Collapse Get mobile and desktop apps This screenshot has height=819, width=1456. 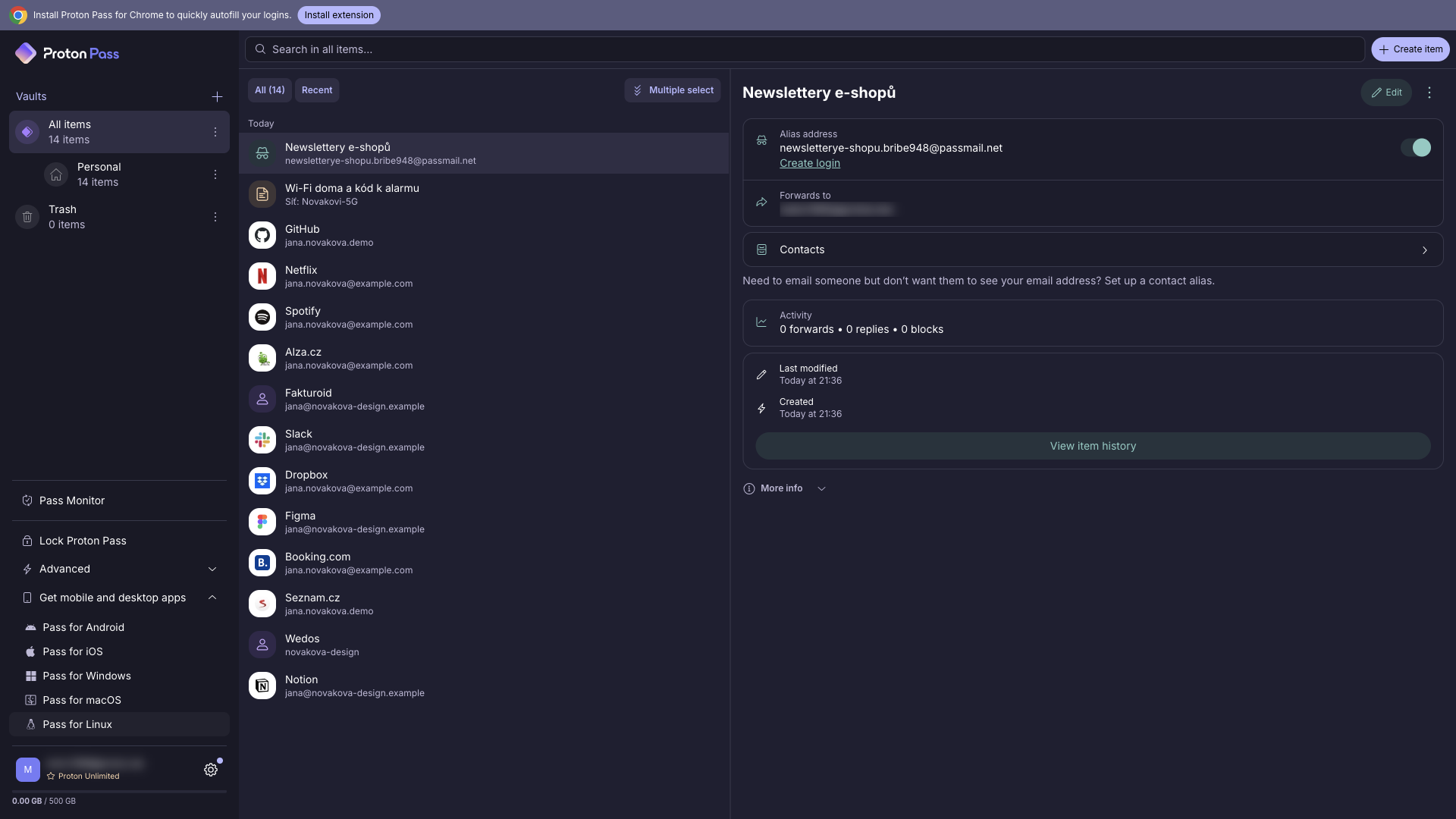120,598
